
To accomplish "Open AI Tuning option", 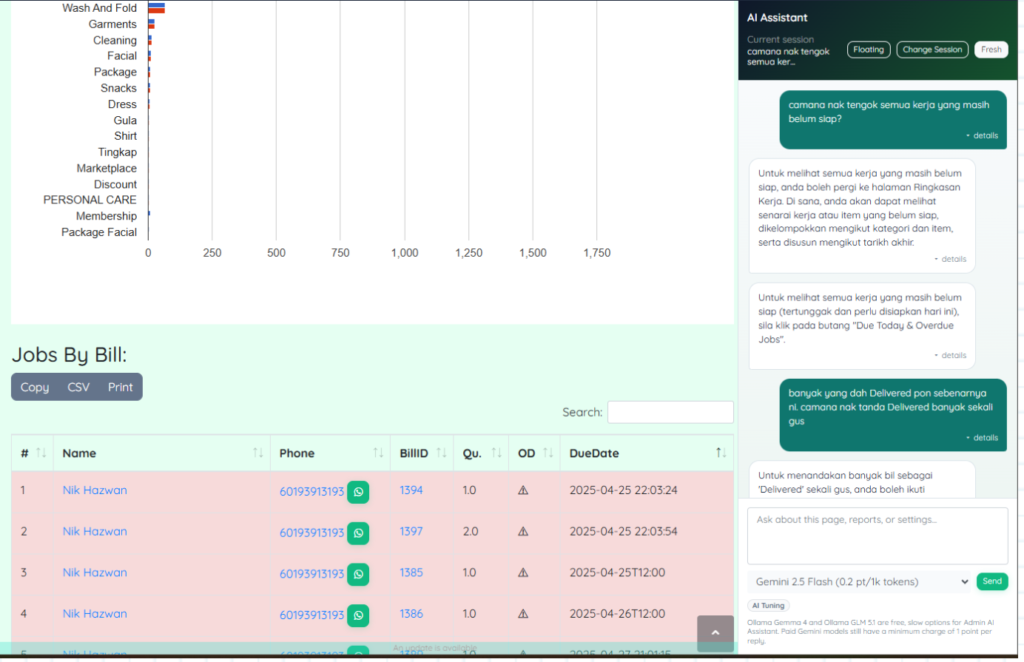I will [x=768, y=605].
